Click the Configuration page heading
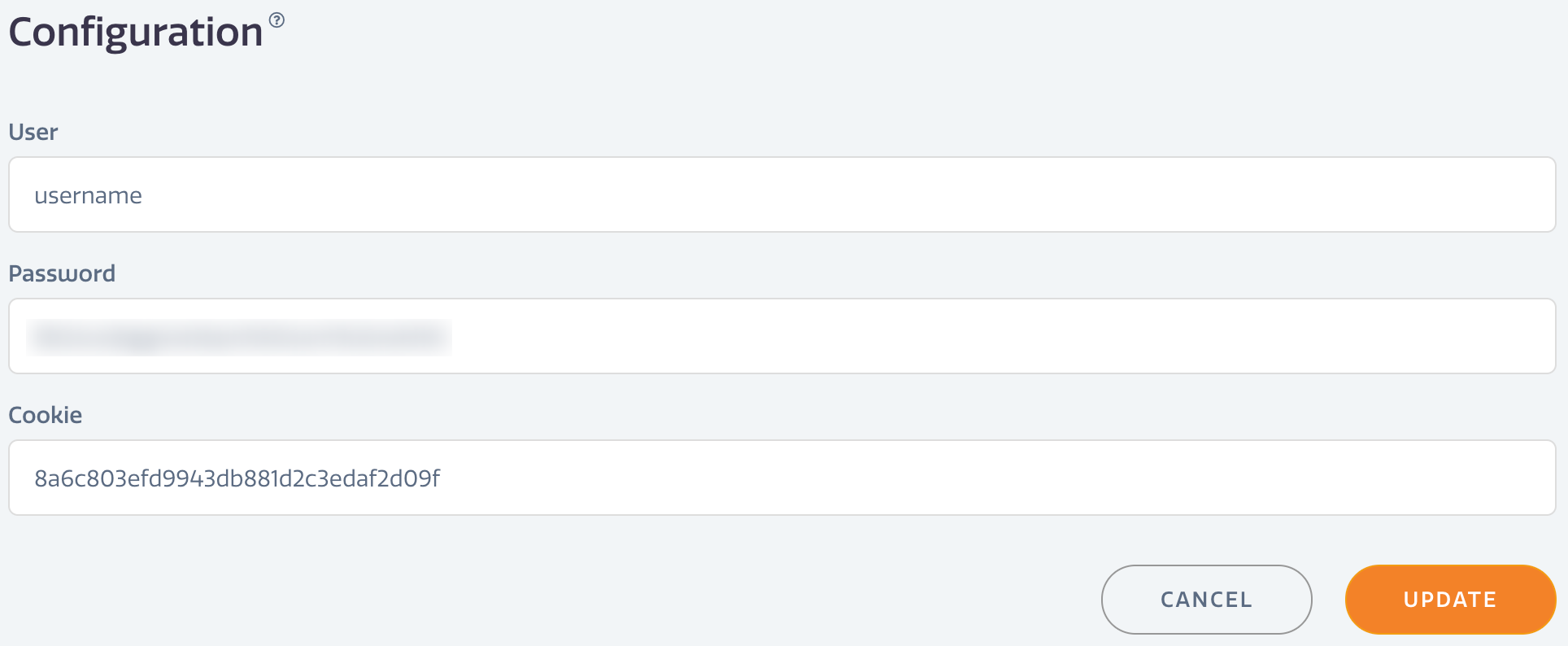 pos(136,33)
